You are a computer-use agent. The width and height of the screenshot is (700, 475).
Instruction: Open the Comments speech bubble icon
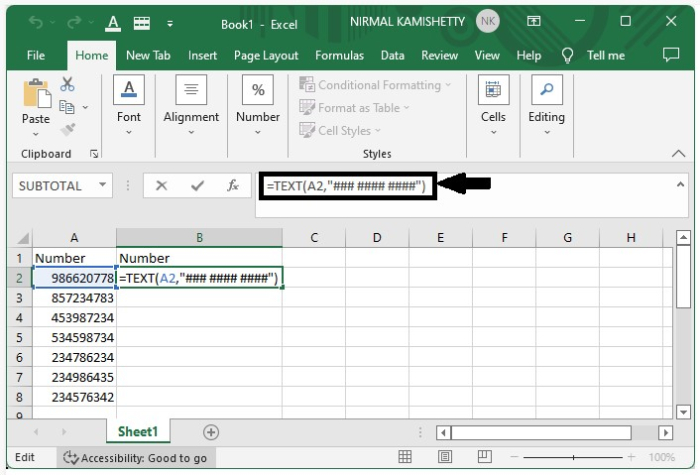[671, 54]
